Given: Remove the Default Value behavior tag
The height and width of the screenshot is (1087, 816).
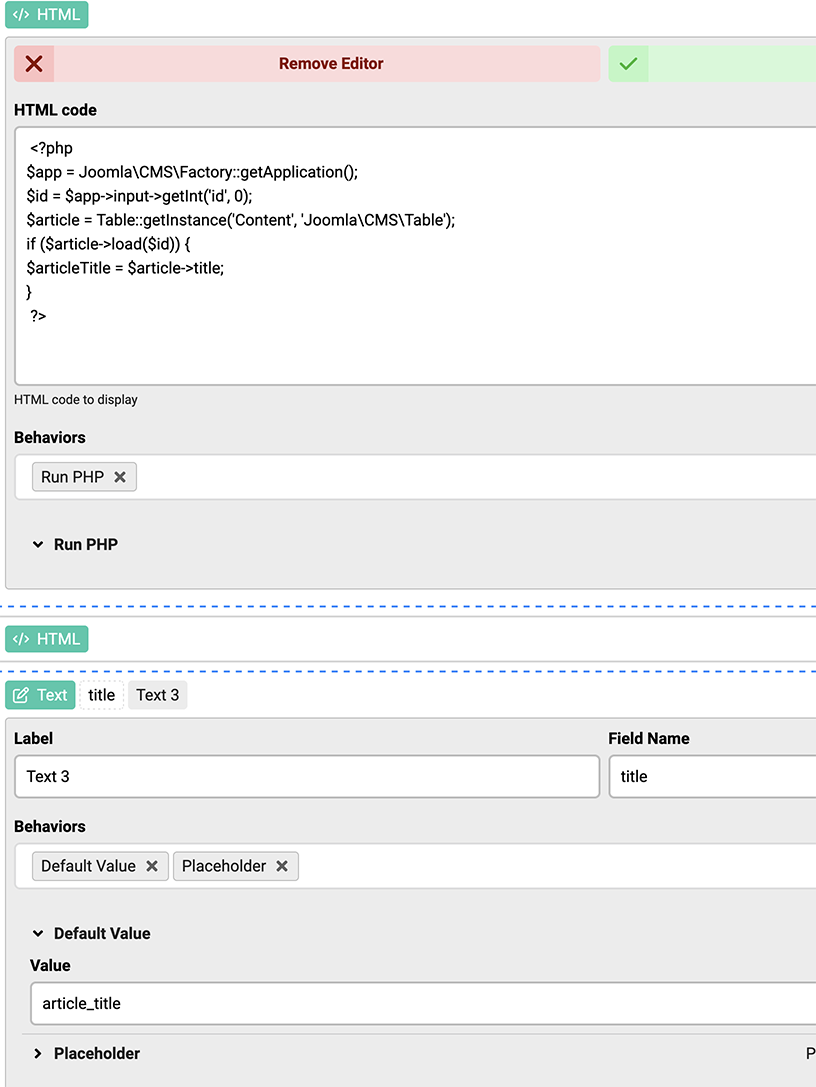Looking at the screenshot, I should click(x=152, y=866).
